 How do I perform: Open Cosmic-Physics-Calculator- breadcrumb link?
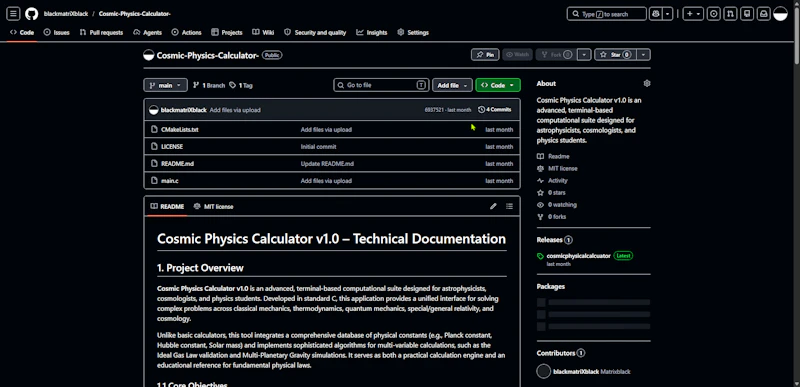click(135, 14)
